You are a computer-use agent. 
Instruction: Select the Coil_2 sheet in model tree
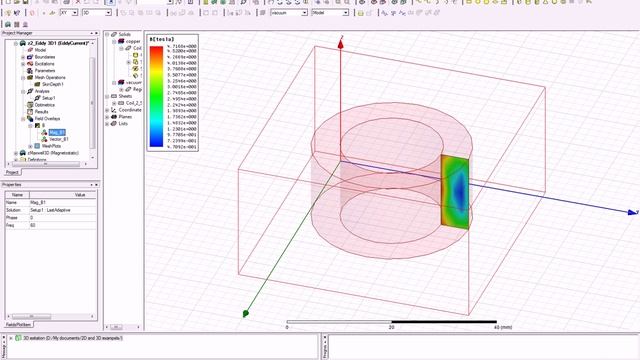pos(130,103)
